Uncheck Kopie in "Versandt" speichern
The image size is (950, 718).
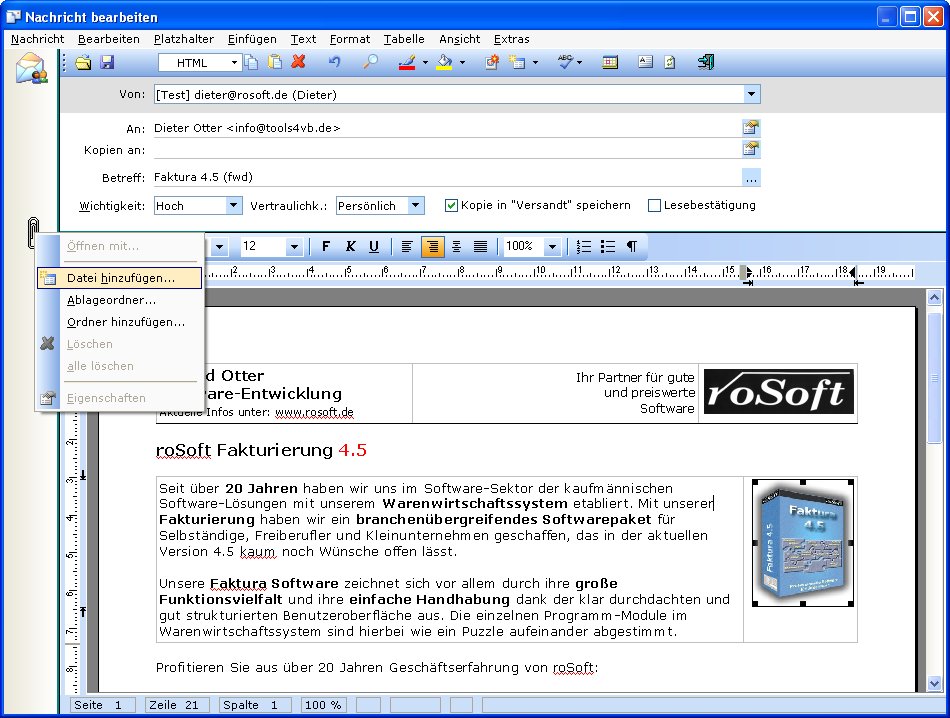(451, 205)
